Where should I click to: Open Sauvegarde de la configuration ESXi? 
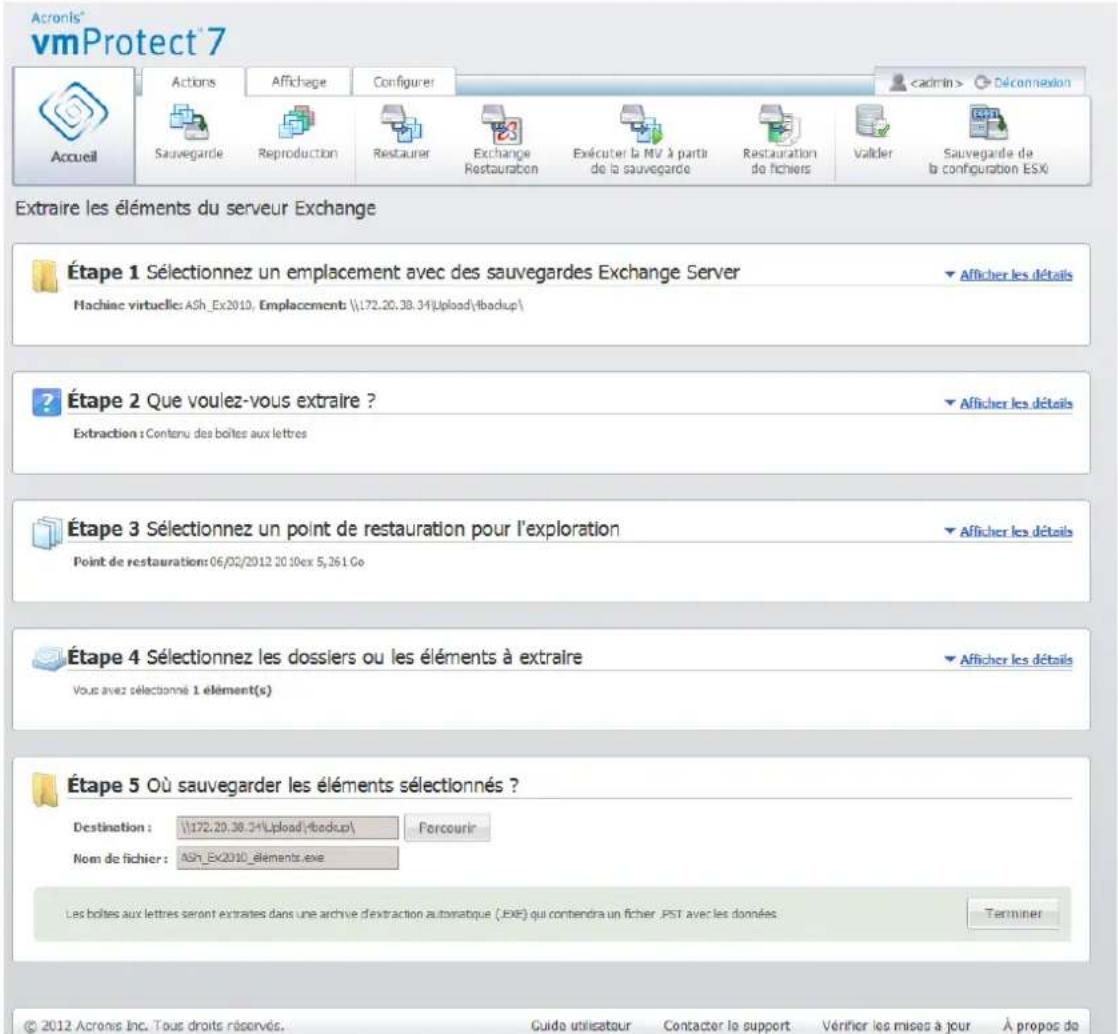pos(988,140)
